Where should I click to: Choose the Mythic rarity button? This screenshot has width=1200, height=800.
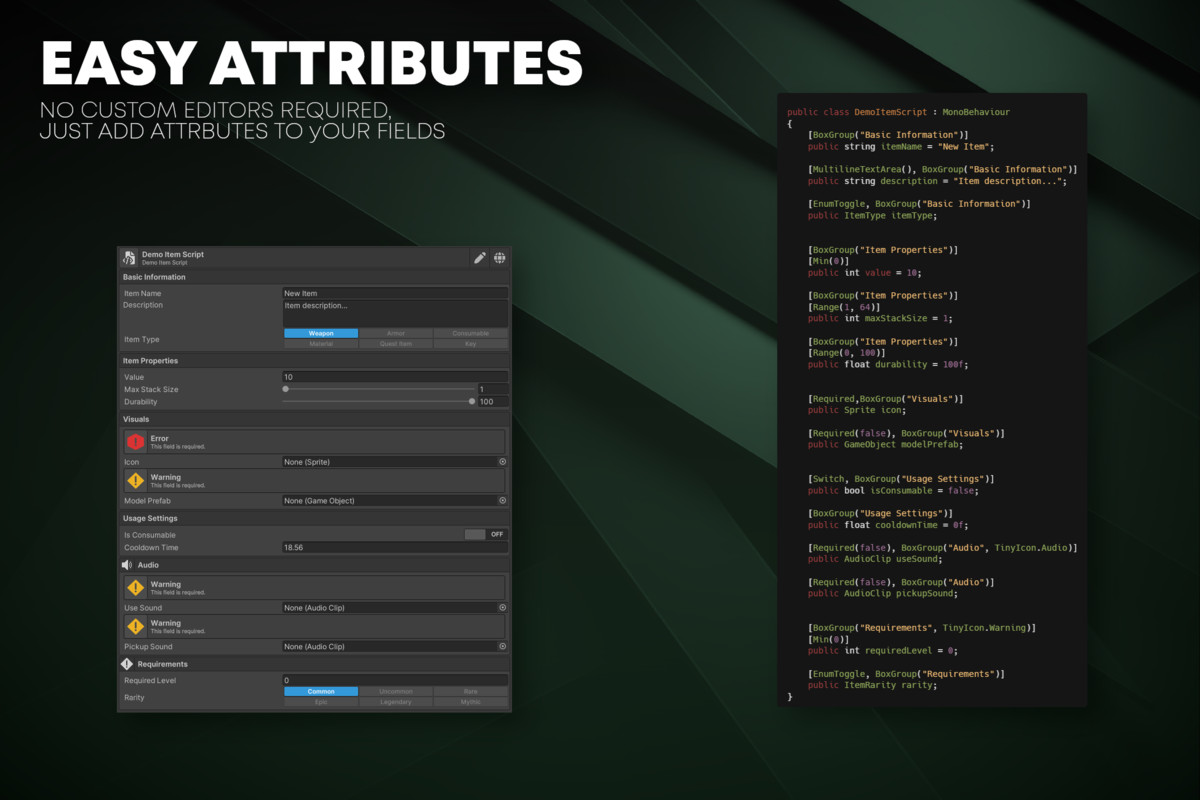click(x=470, y=702)
